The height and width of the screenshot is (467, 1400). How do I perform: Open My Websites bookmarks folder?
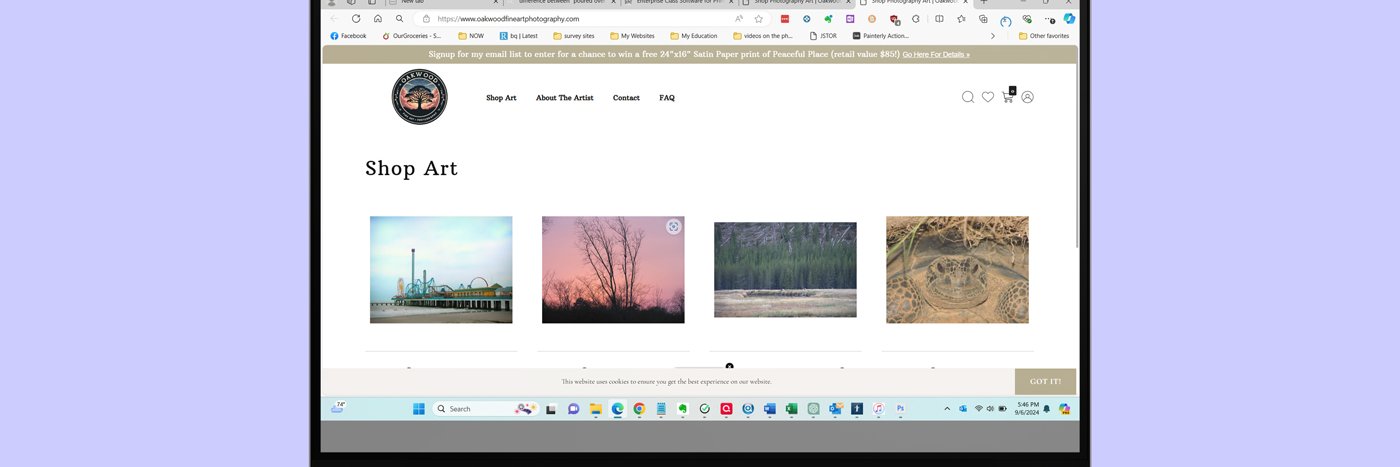point(632,36)
